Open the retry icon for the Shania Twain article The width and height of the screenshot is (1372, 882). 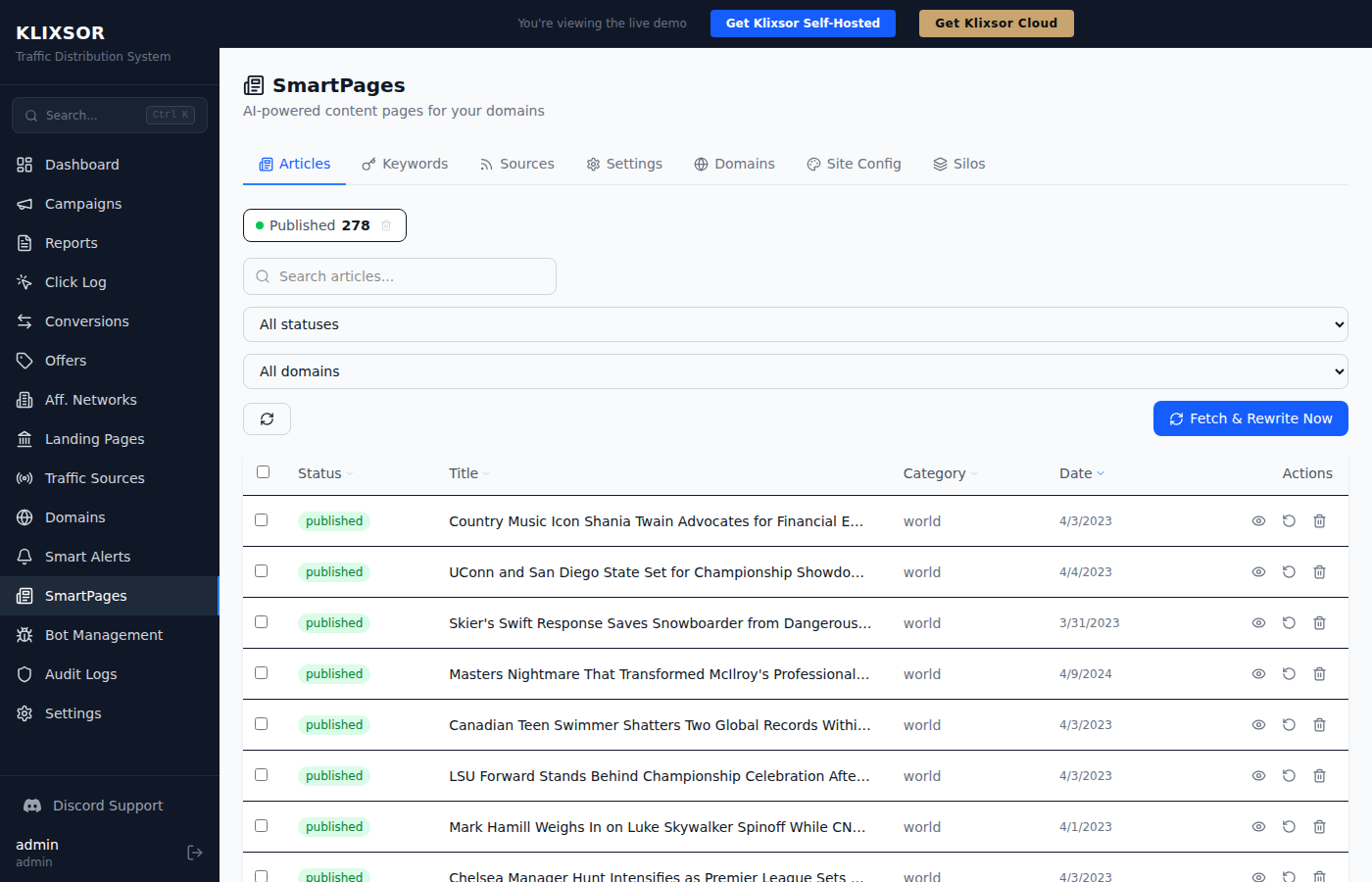tap(1289, 520)
